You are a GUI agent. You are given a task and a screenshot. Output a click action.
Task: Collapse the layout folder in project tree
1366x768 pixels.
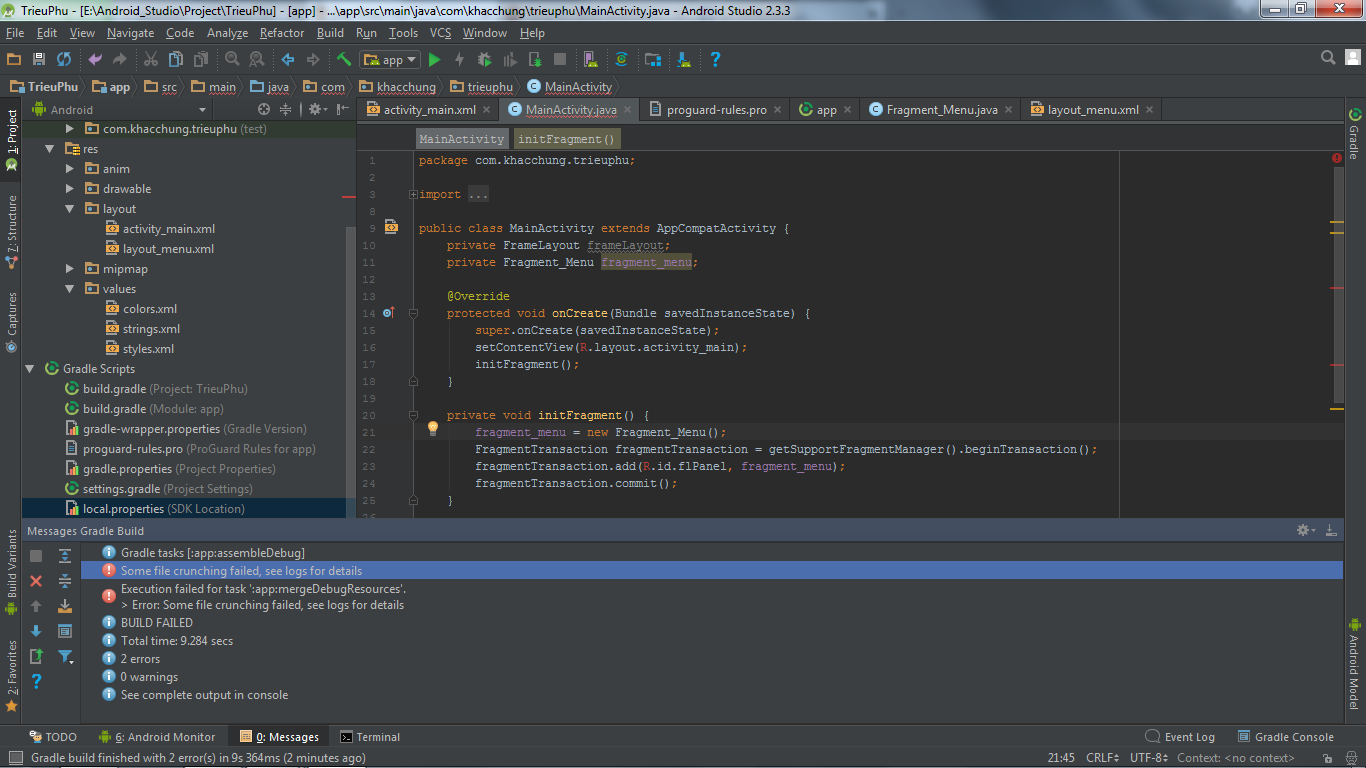point(70,209)
